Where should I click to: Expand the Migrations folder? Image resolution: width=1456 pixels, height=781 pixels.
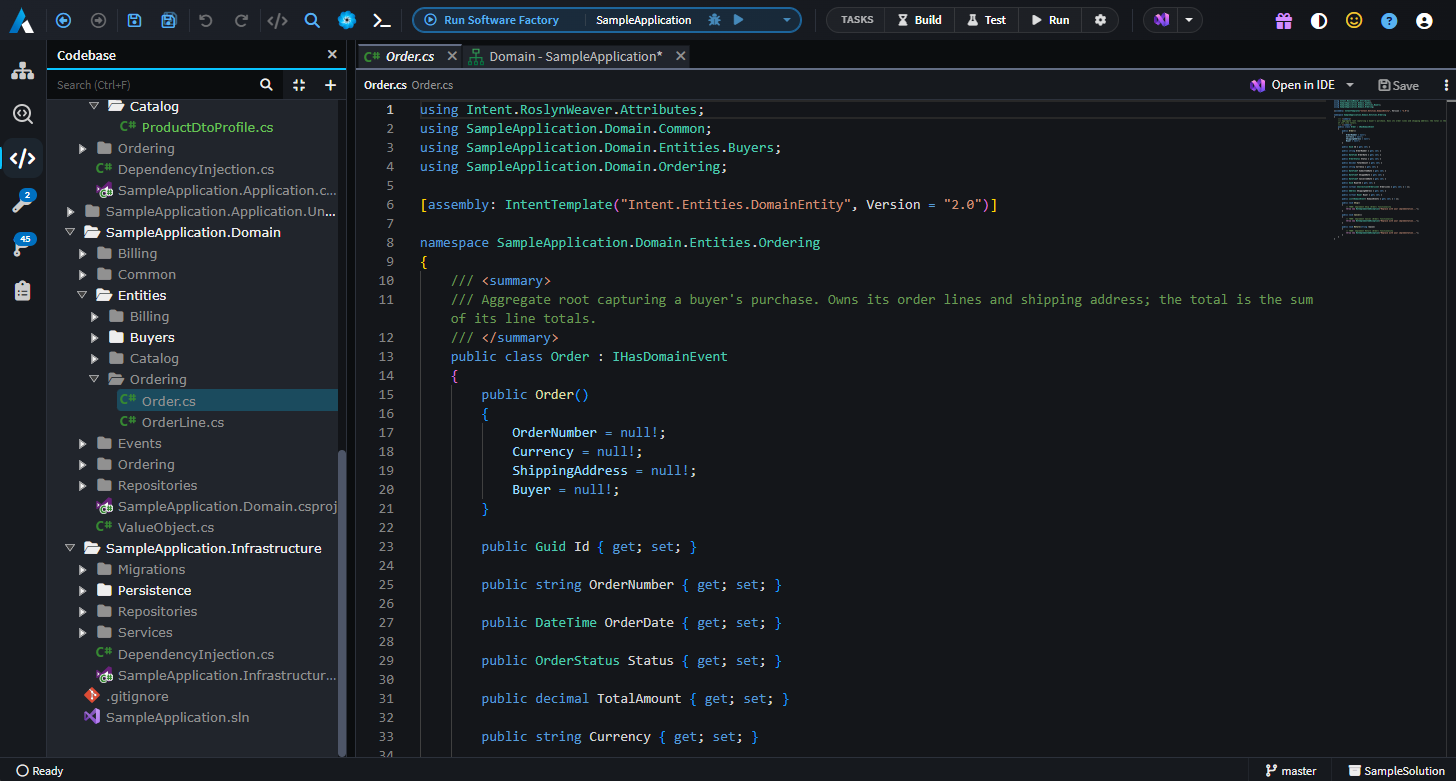82,569
